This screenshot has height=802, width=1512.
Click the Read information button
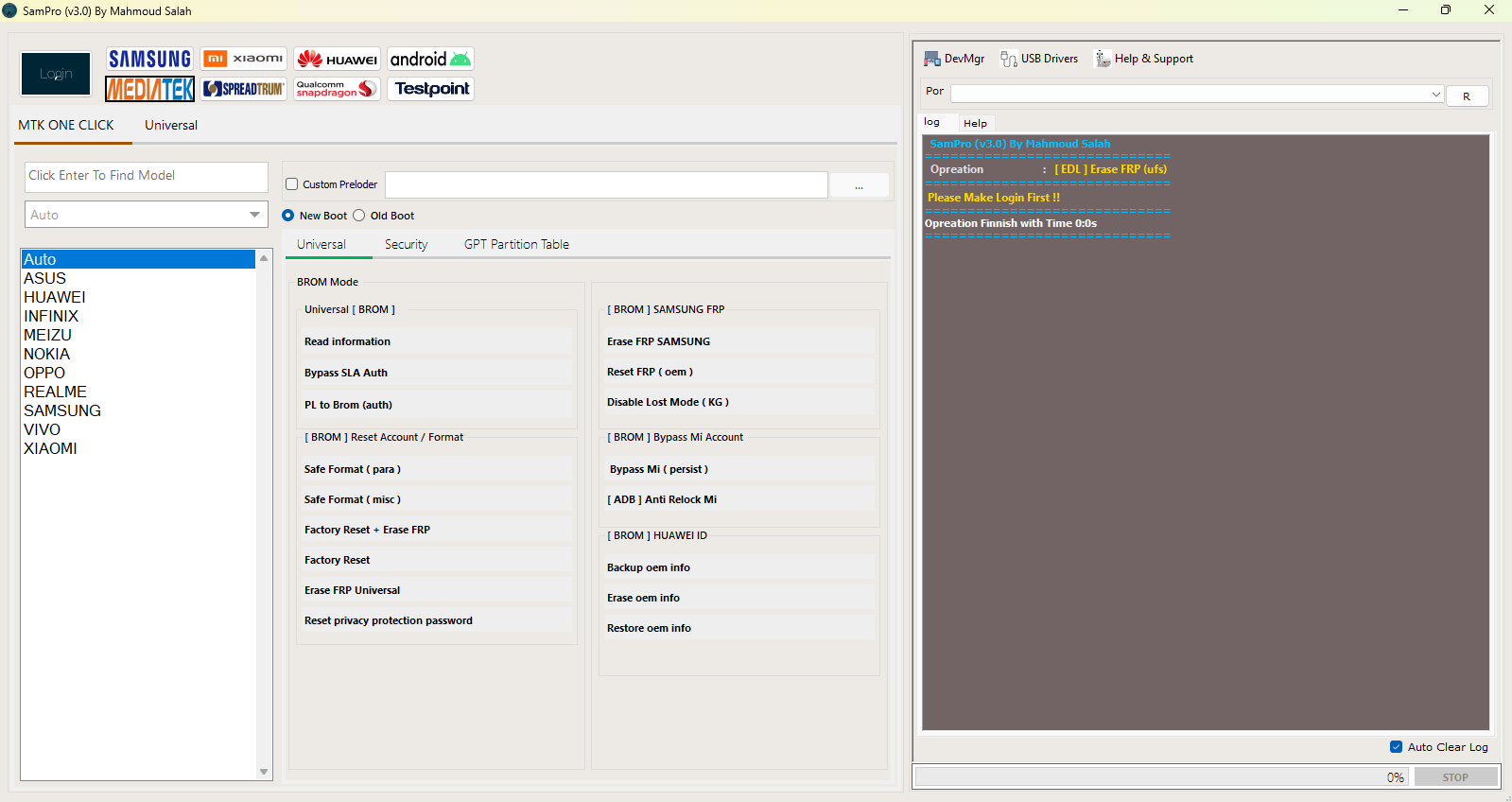pyautogui.click(x=437, y=341)
